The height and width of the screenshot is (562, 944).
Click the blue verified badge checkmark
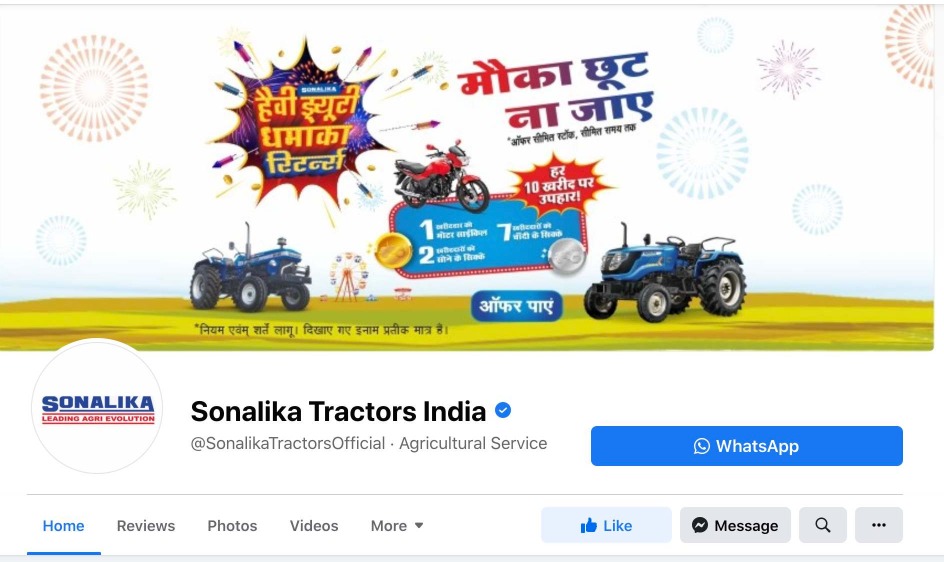503,411
